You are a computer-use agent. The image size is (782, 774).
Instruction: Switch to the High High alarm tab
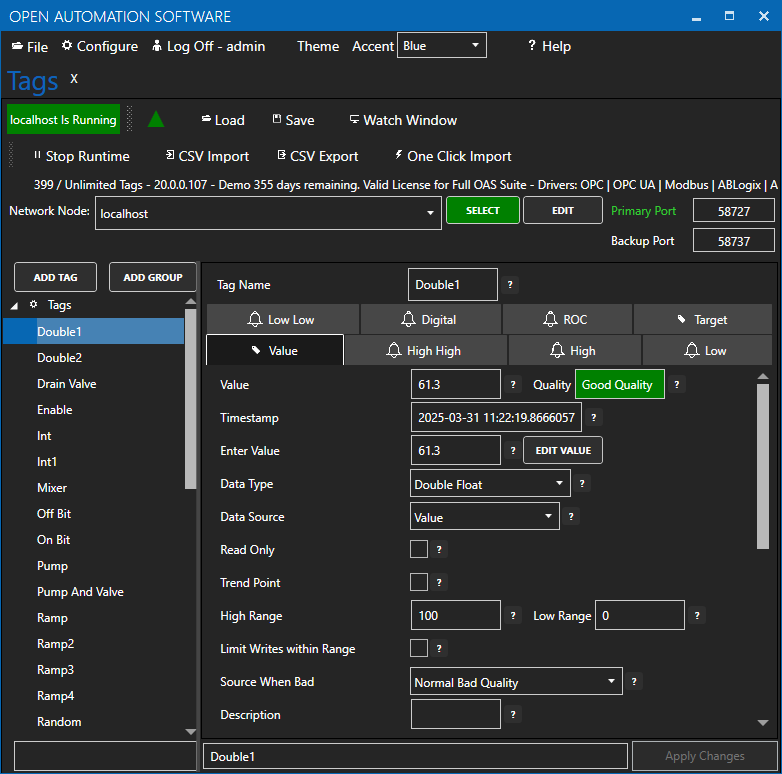(x=425, y=351)
